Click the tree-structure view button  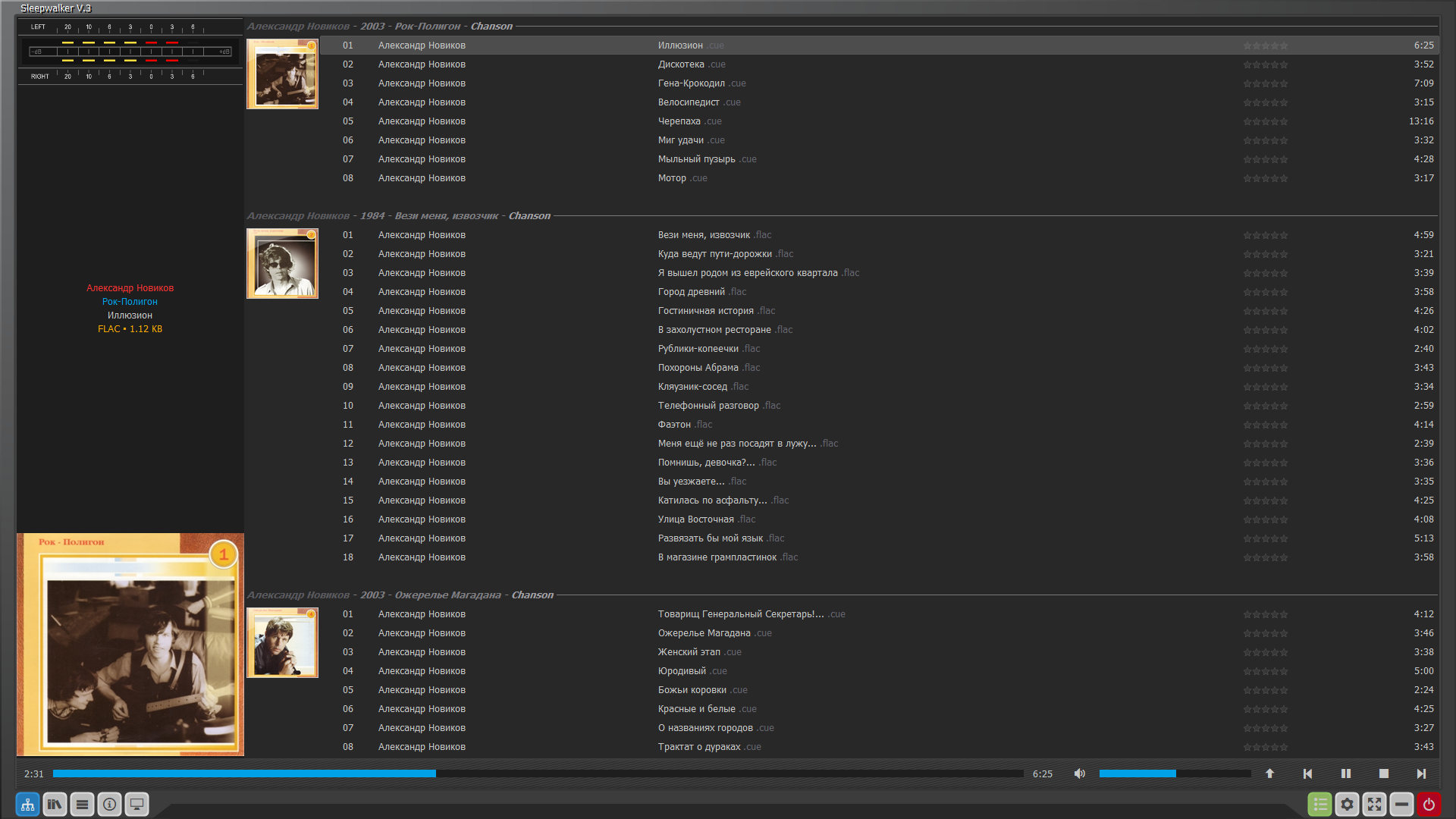tap(27, 805)
